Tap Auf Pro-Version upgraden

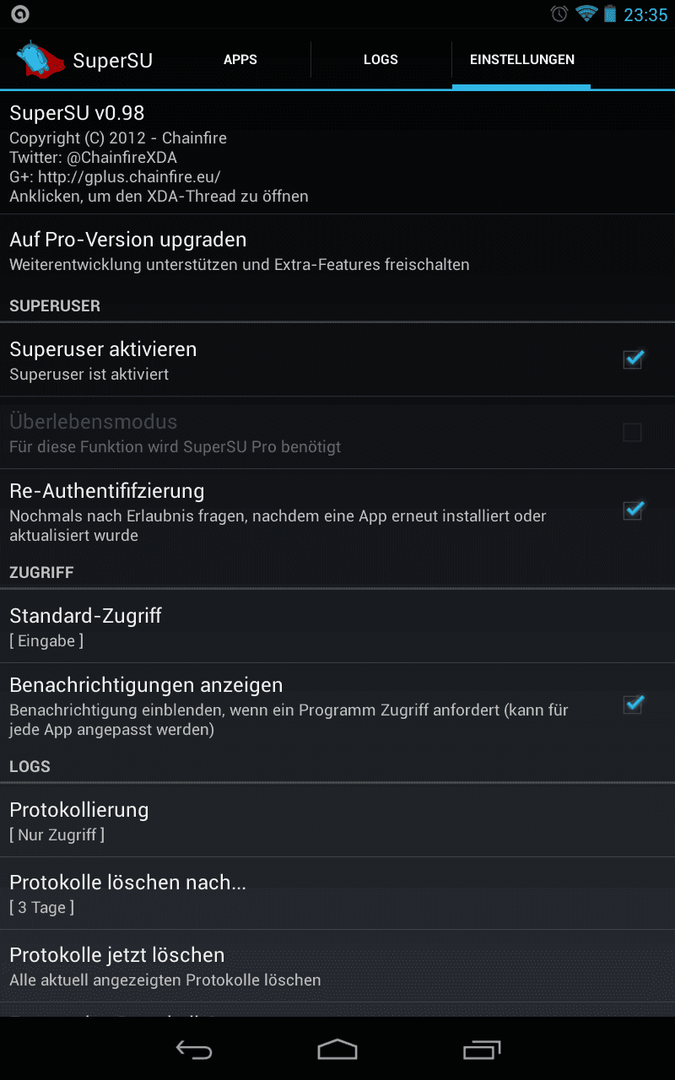338,251
